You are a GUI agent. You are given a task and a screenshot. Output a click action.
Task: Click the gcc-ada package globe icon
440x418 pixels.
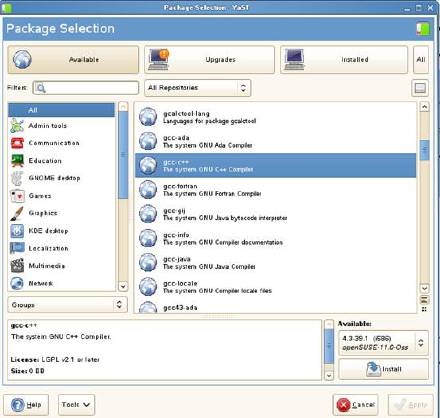(x=148, y=141)
